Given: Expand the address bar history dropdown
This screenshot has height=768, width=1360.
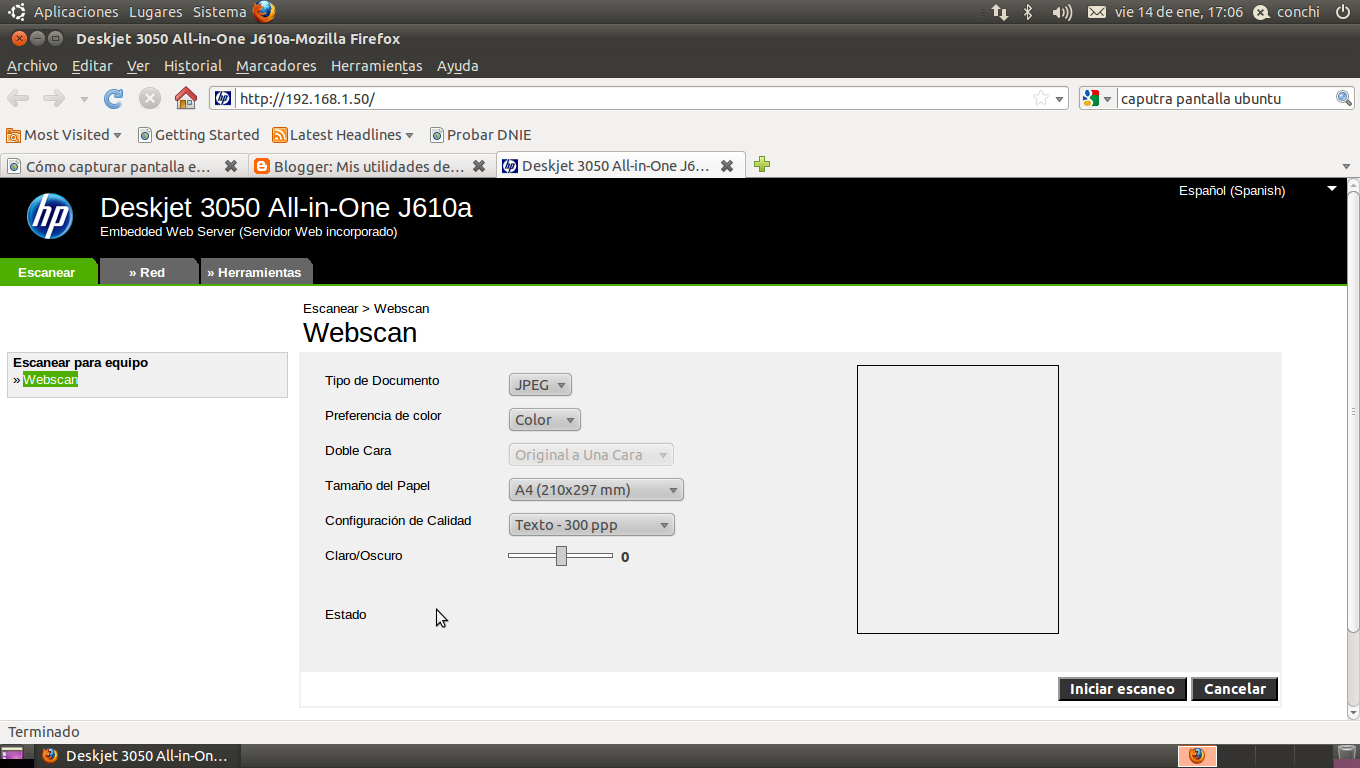Looking at the screenshot, I should [x=1060, y=99].
